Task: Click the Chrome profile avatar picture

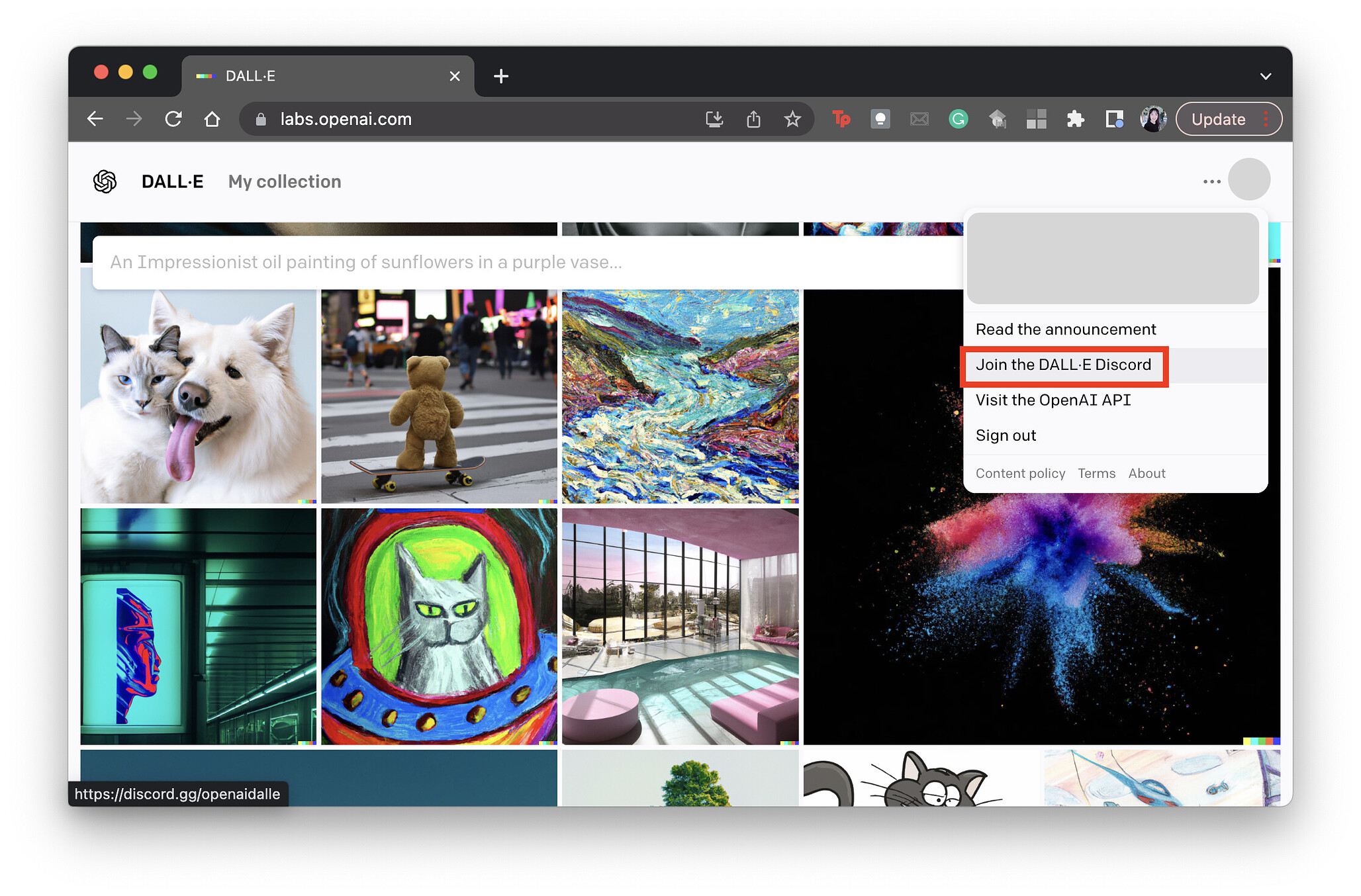Action: pyautogui.click(x=1153, y=119)
